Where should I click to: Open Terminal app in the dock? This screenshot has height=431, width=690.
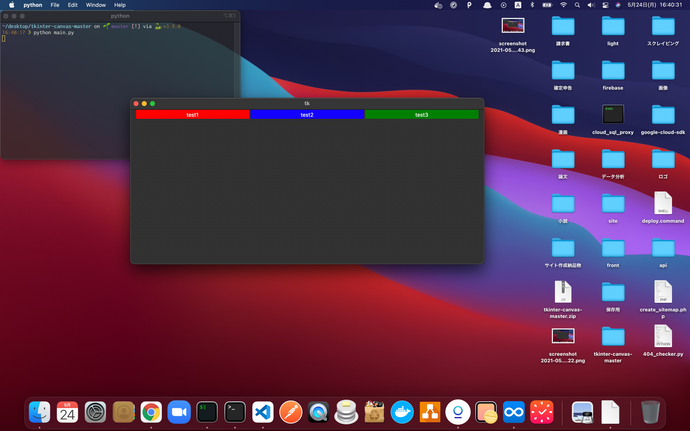pyautogui.click(x=235, y=412)
